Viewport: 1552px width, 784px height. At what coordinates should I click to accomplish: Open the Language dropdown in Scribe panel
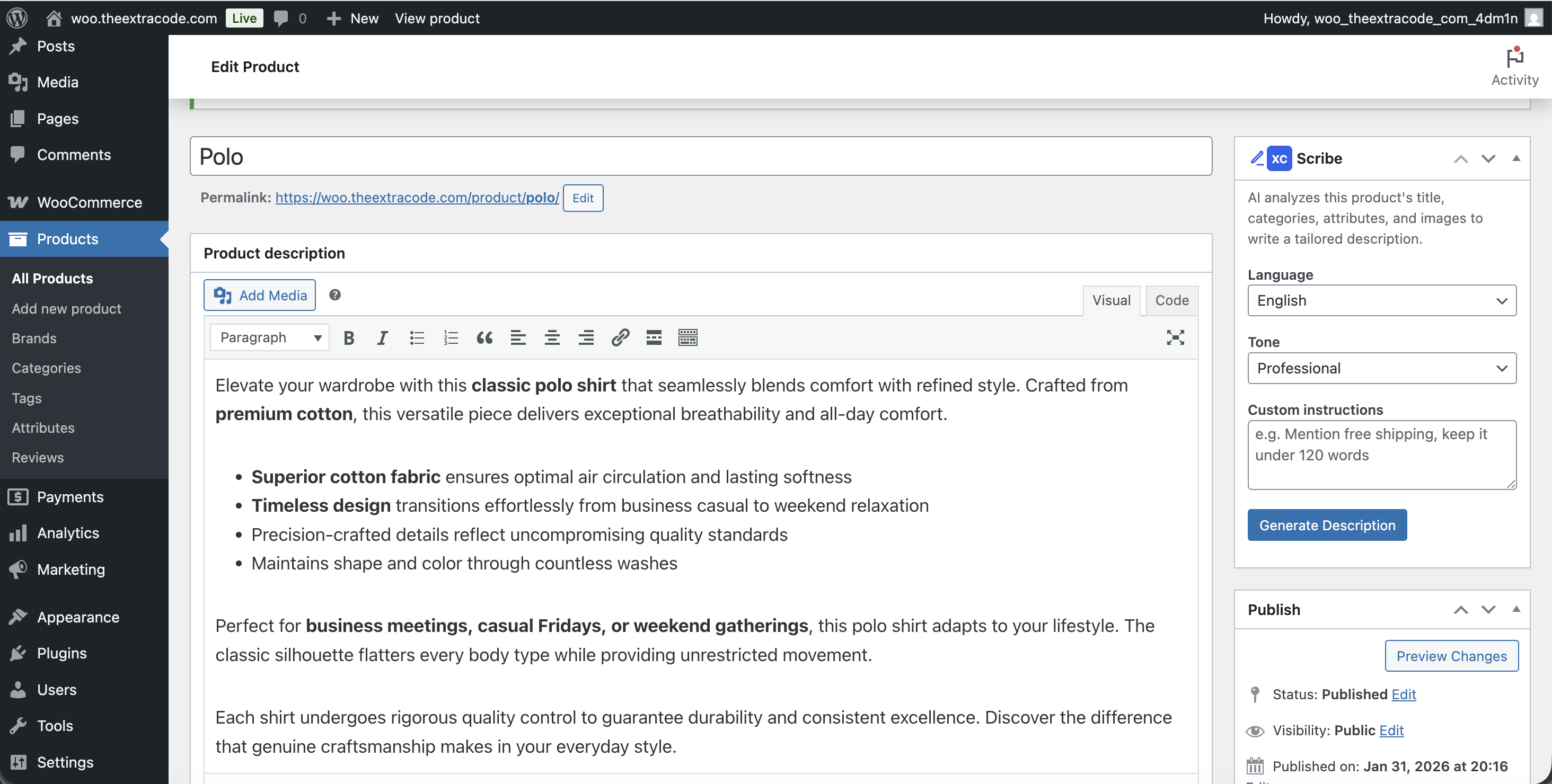1381,300
